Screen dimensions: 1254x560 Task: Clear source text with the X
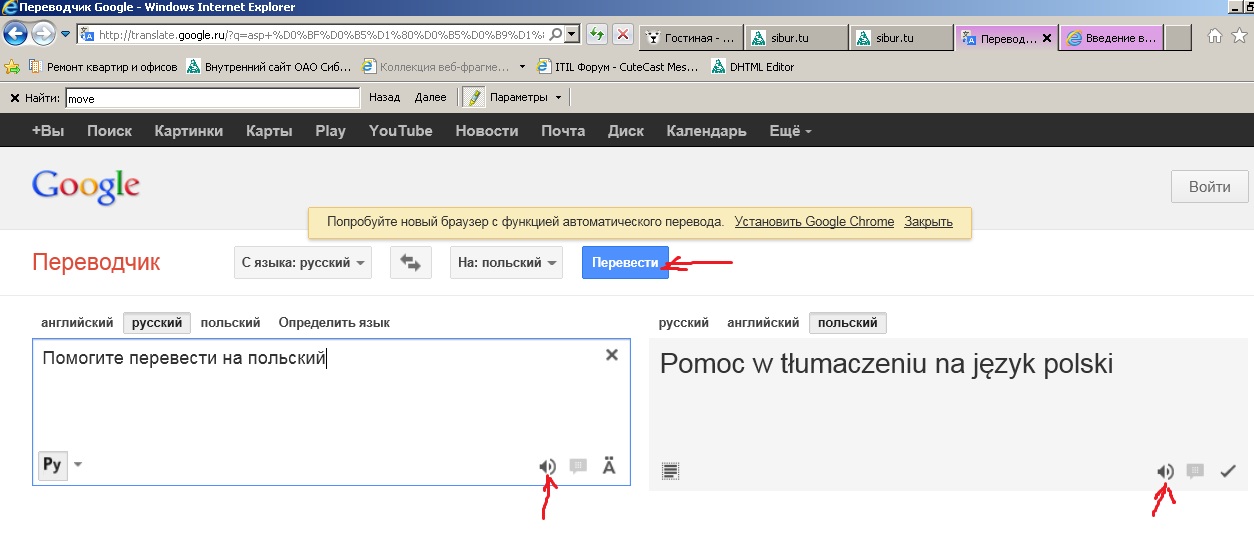coord(612,355)
